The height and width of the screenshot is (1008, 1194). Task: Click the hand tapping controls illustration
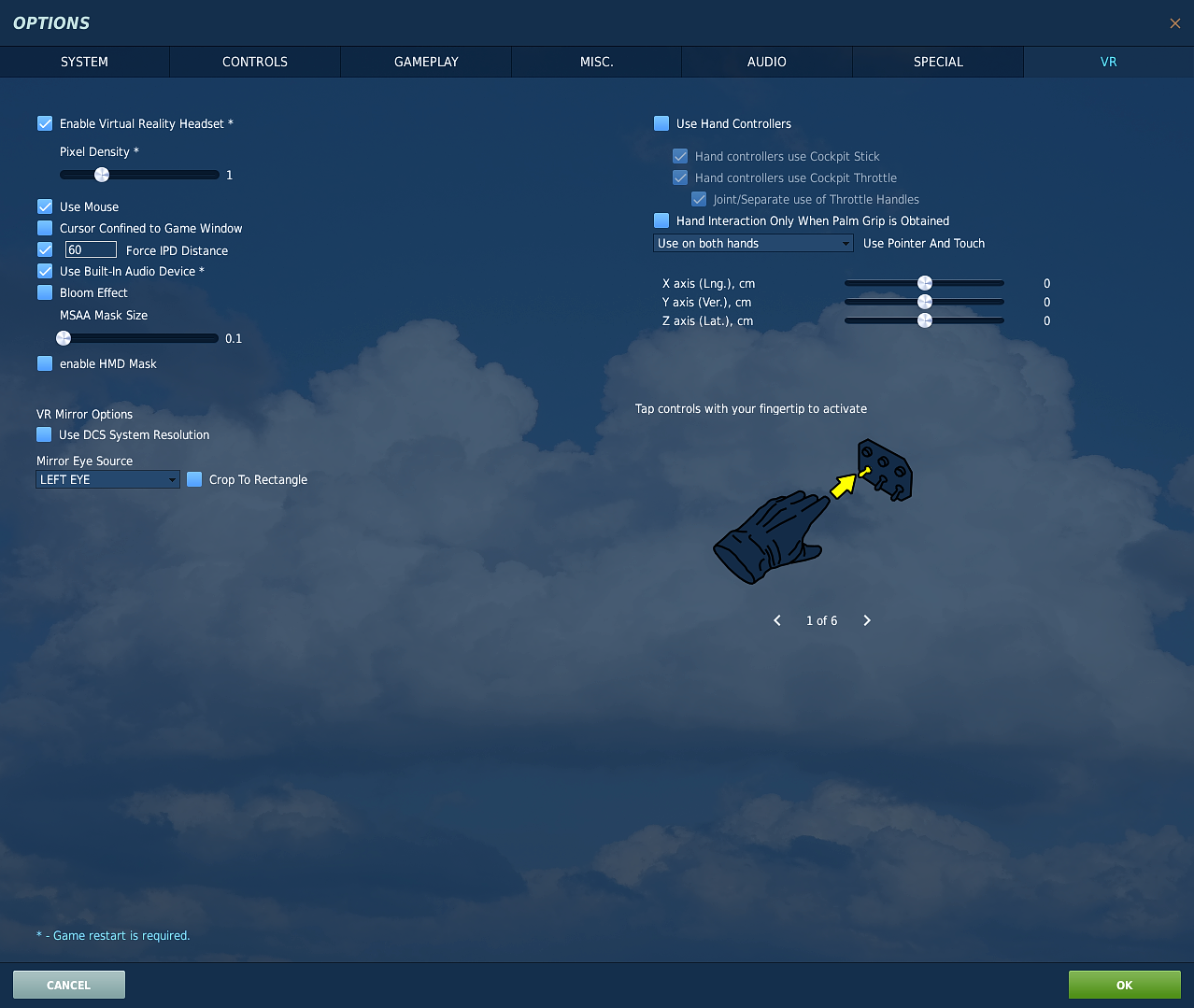click(x=813, y=511)
